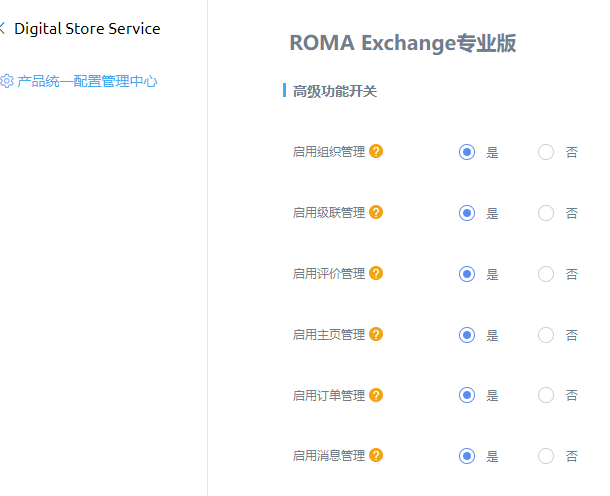The image size is (610, 496).
Task: Click help icon beside 启用组织管理
Action: pos(376,151)
